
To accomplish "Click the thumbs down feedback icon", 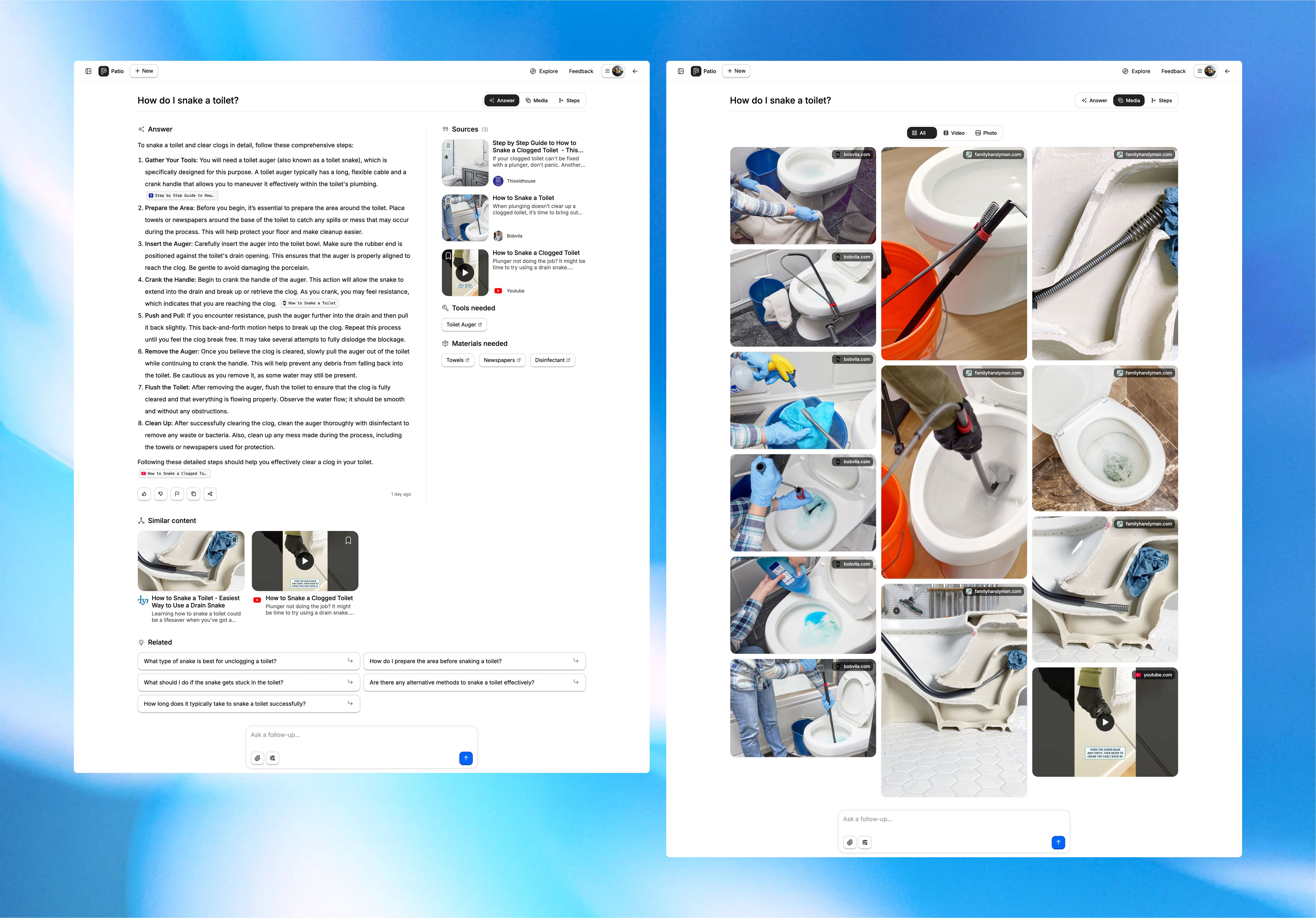I will click(x=160, y=494).
